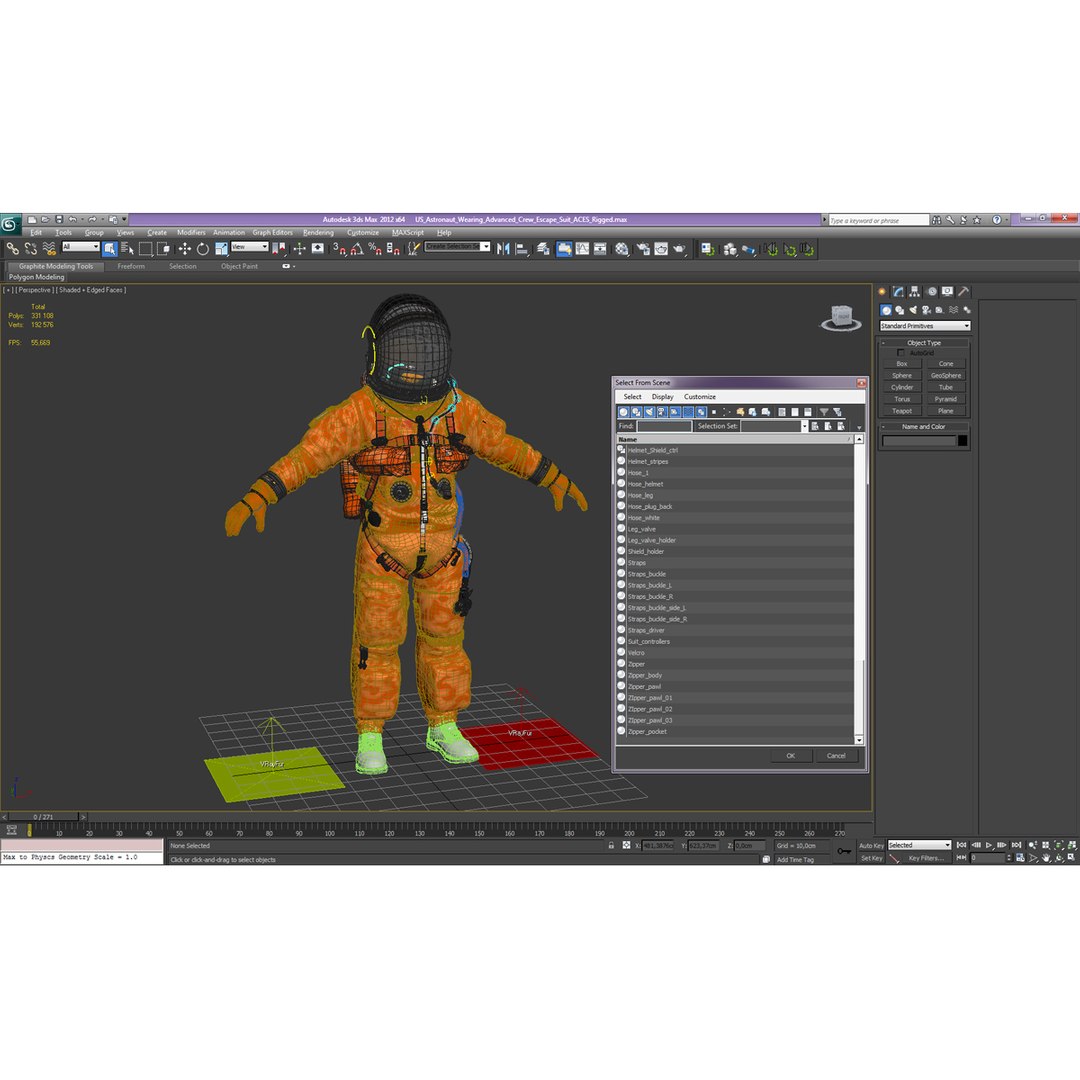Click the object color swatch
The image size is (1080, 1080).
[x=962, y=441]
